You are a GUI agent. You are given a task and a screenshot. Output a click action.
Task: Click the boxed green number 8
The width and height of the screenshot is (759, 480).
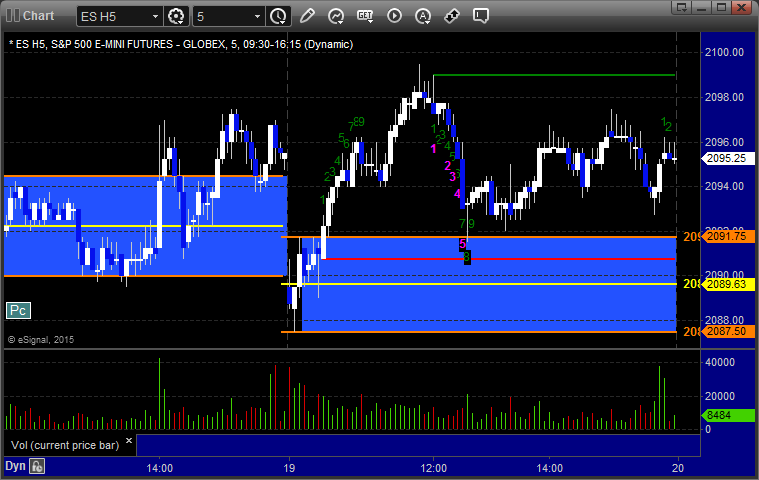467,257
